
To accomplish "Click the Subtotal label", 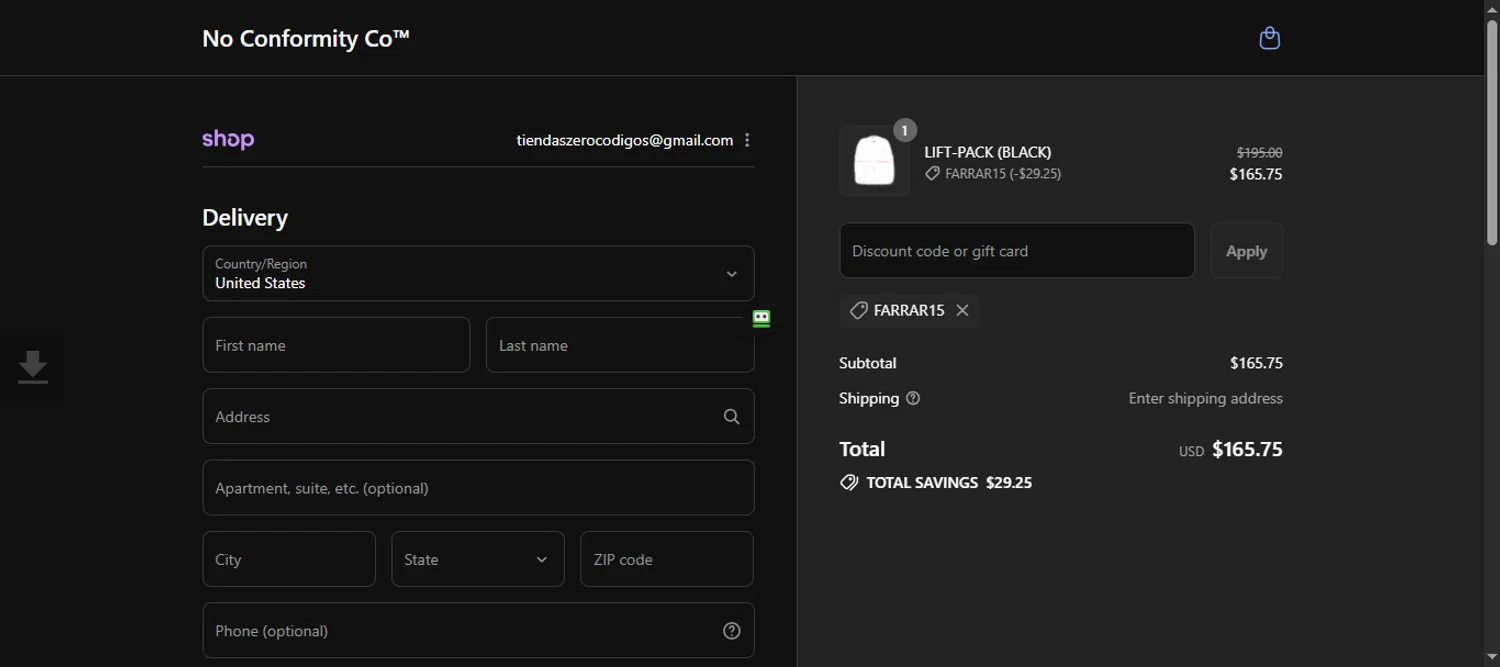I will pos(868,363).
